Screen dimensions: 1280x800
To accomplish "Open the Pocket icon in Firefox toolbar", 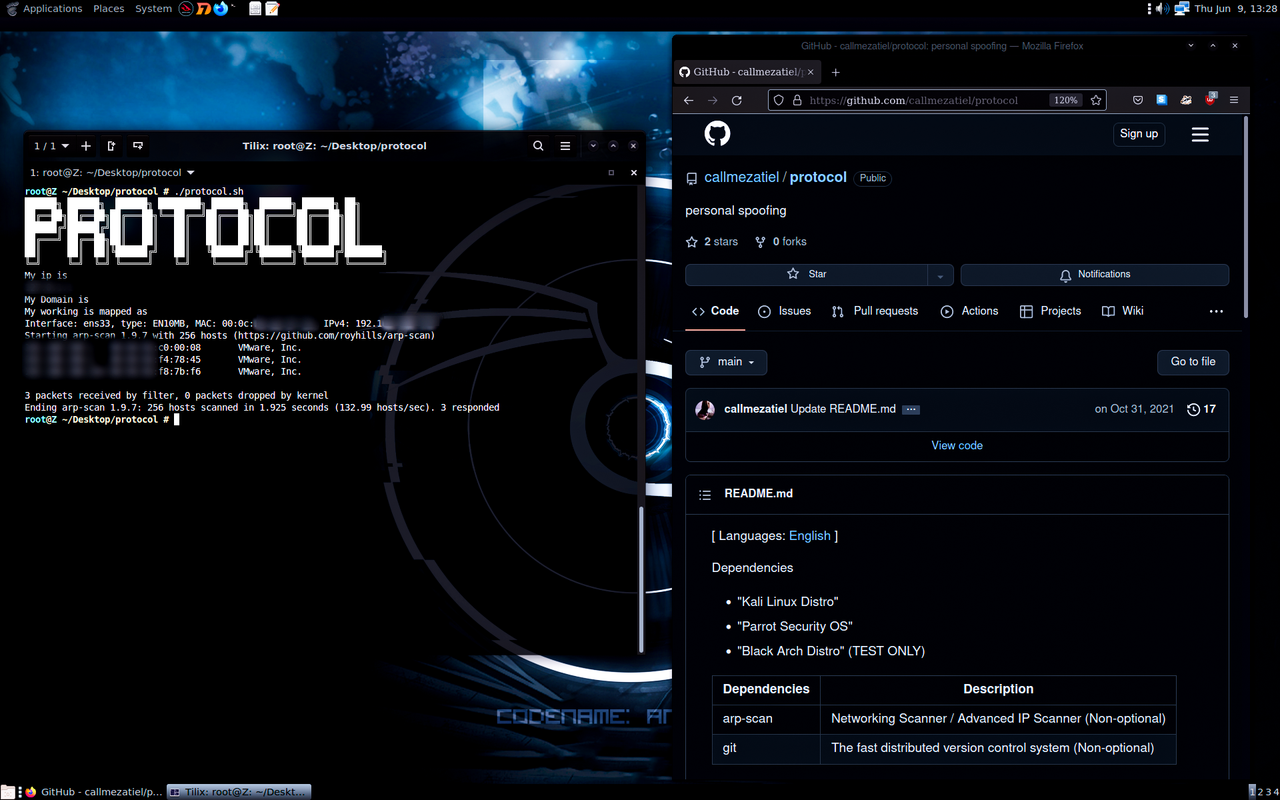I will [1137, 100].
